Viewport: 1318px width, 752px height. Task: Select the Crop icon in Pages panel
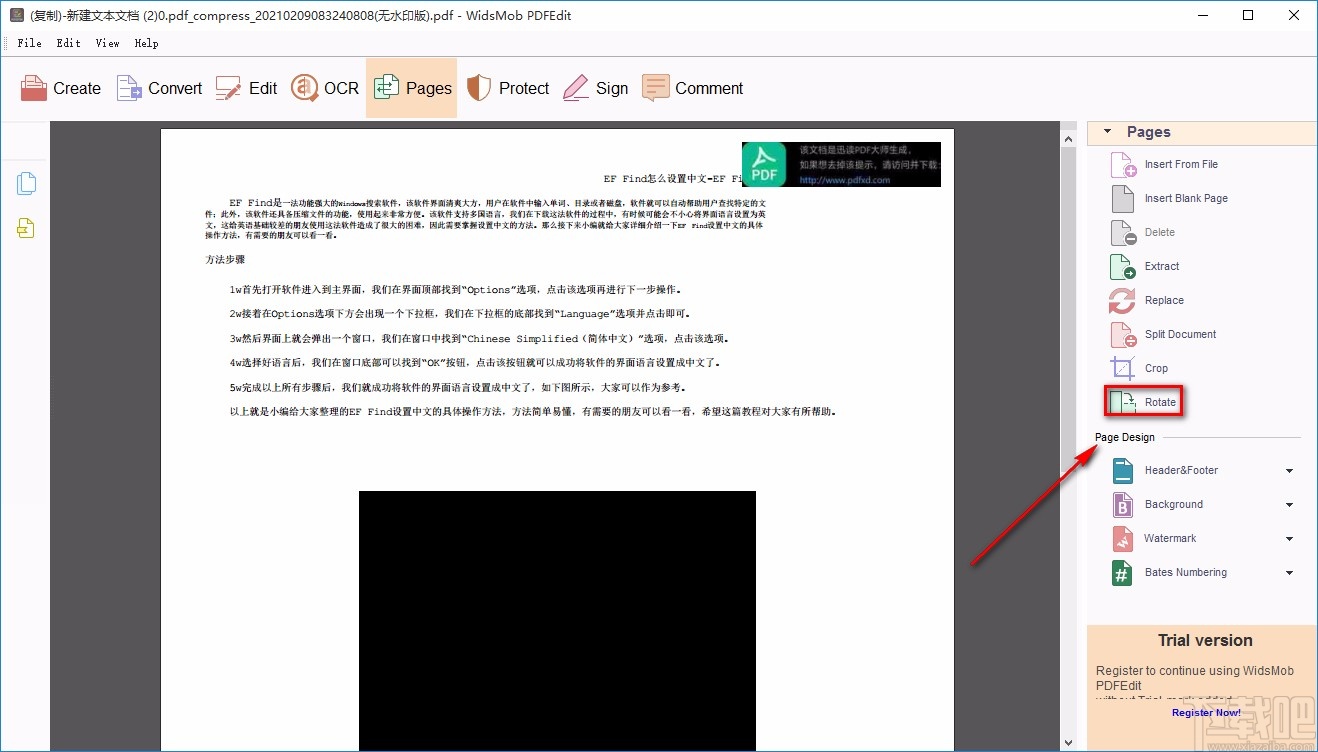coord(1121,368)
